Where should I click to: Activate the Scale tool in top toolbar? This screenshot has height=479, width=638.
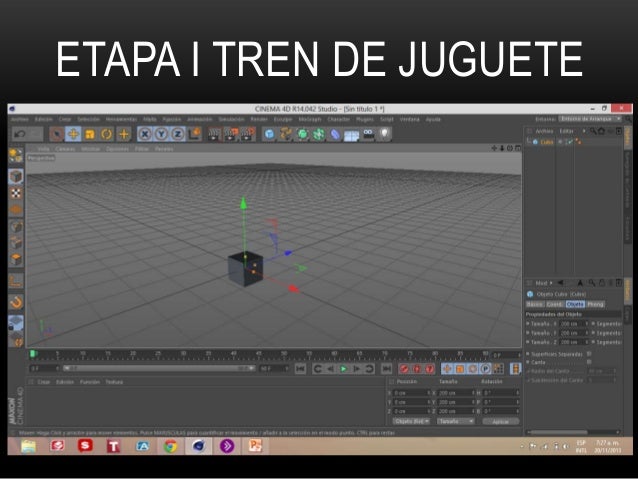90,134
